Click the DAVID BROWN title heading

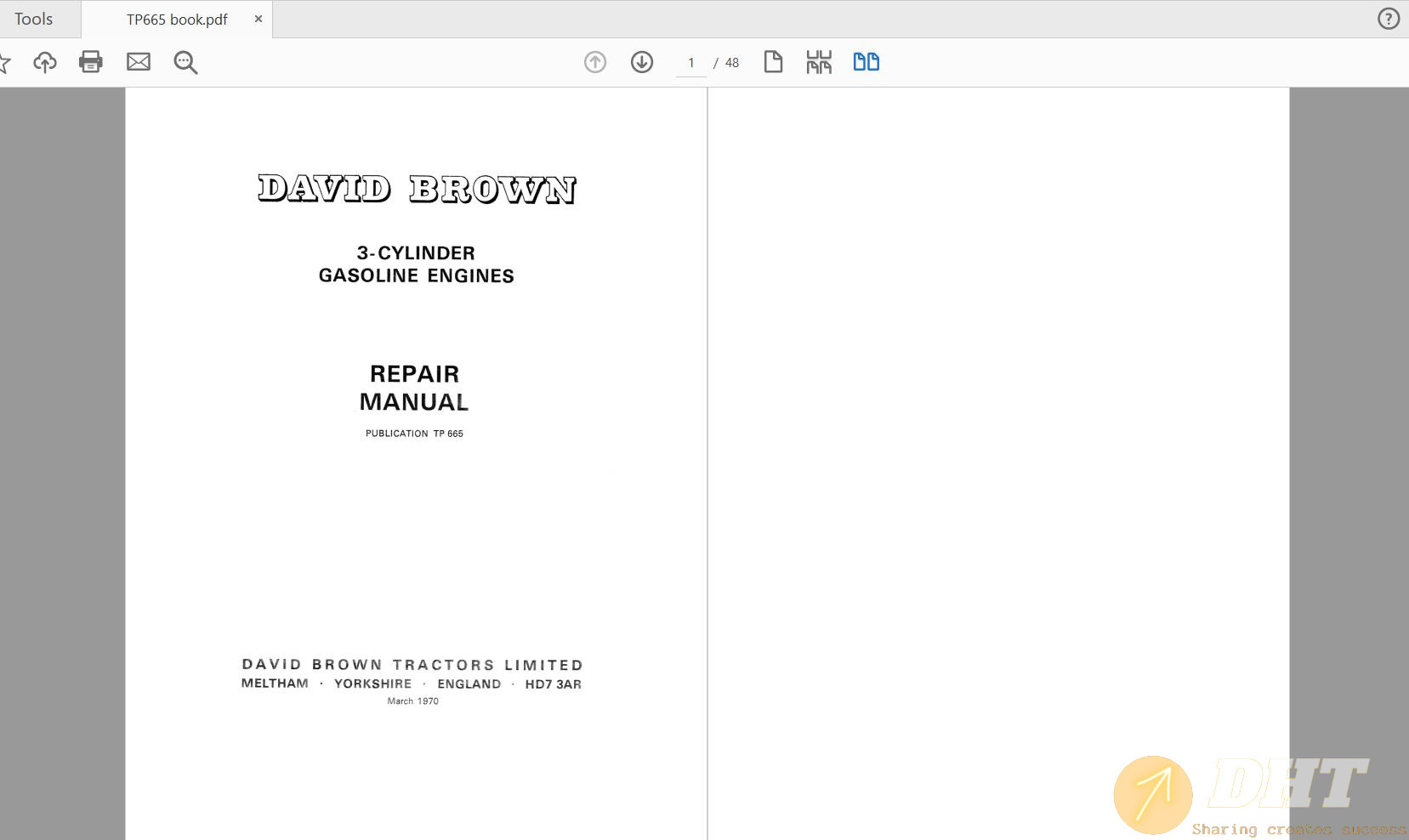(417, 189)
